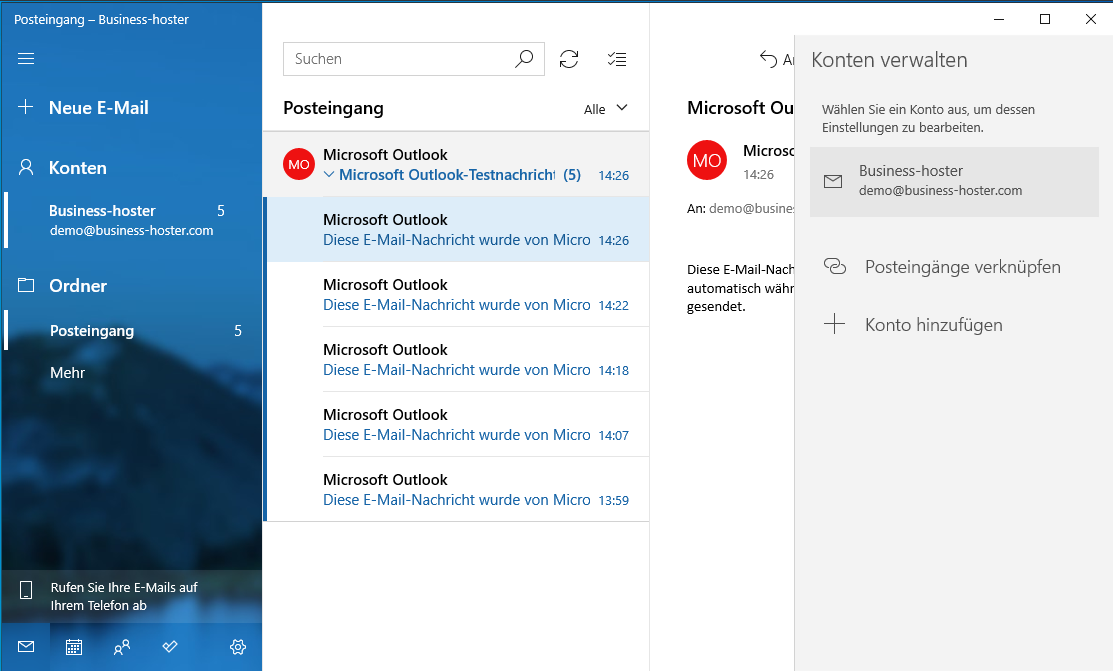Open the People contacts icon
Screen dimensions: 1113x671
pyautogui.click(x=122, y=647)
